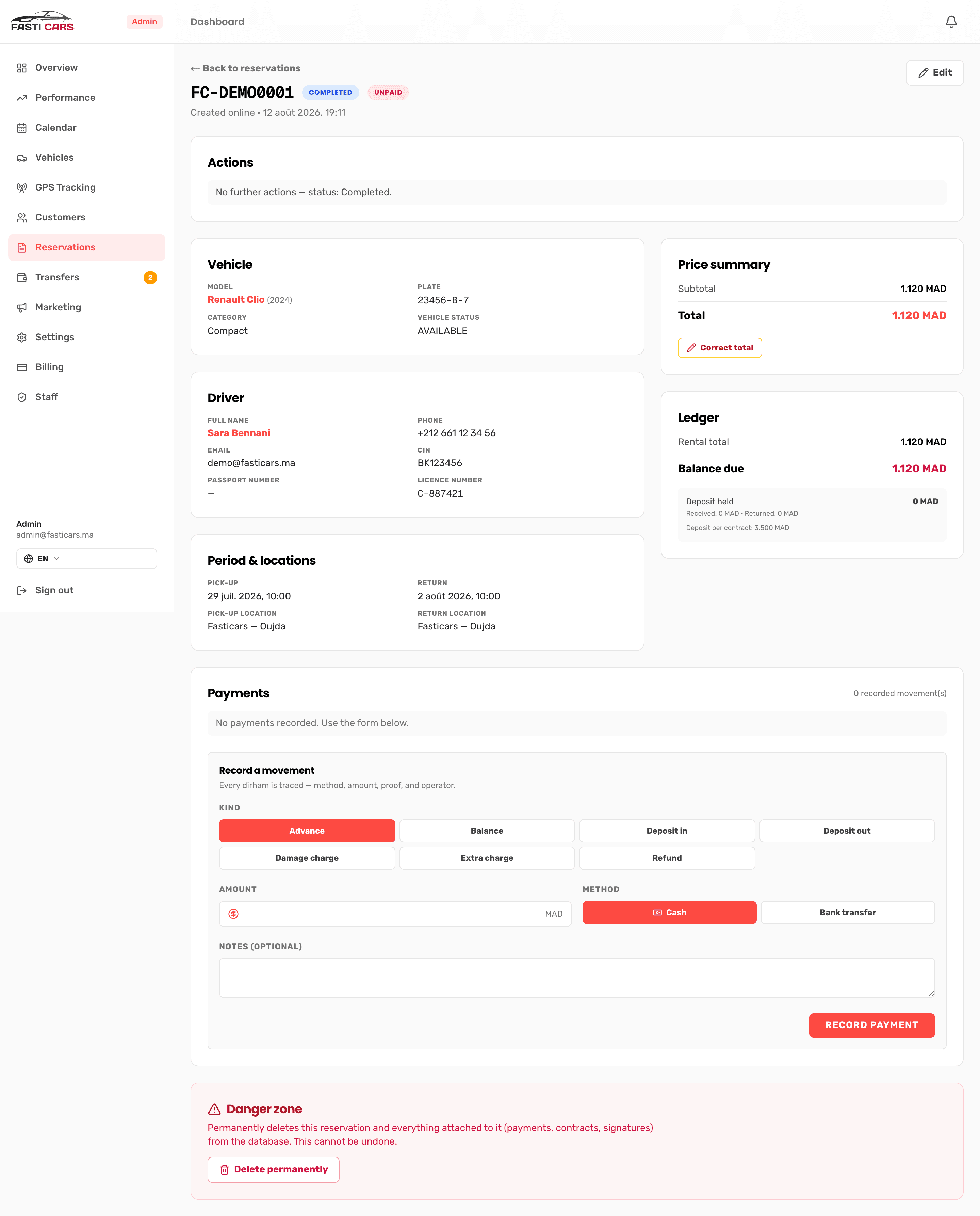Select Extra charge kind

pyautogui.click(x=487, y=857)
